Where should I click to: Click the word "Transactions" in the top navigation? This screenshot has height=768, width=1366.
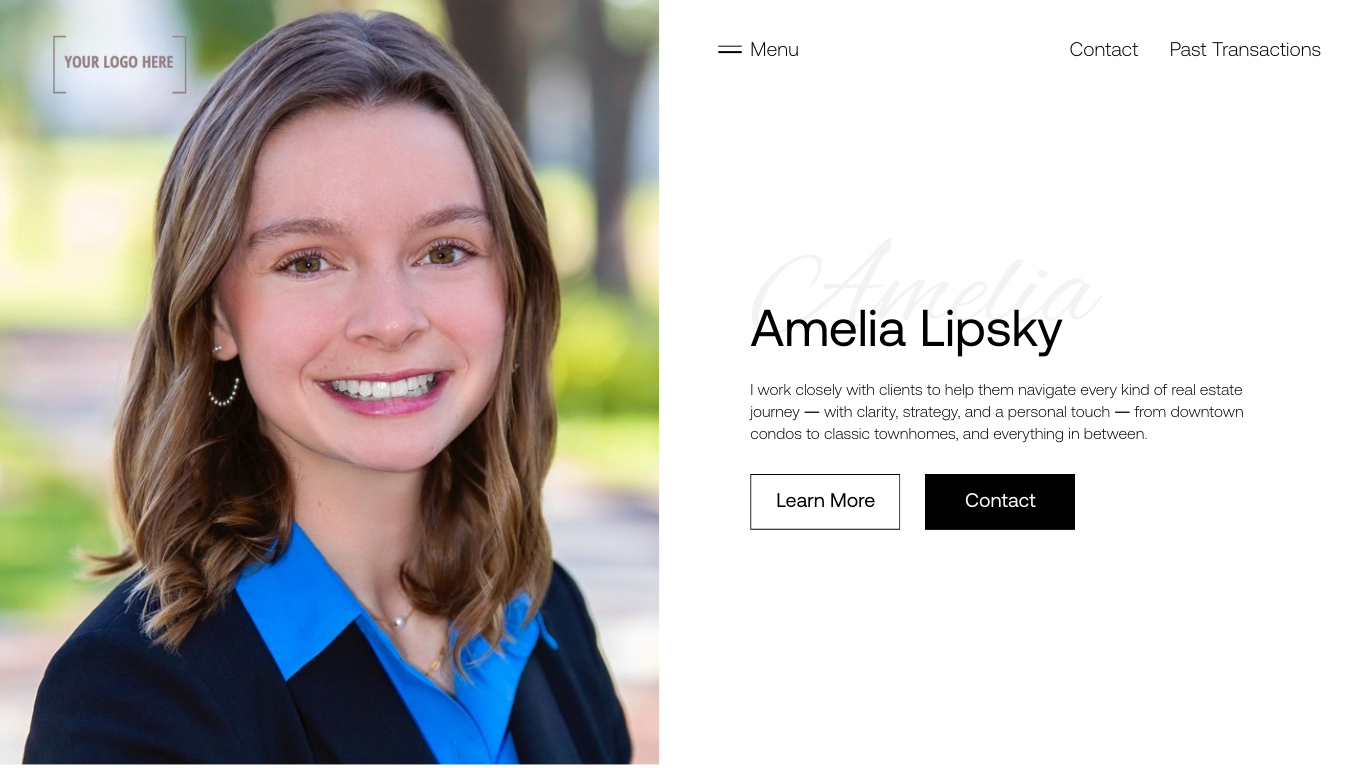pyautogui.click(x=1266, y=50)
